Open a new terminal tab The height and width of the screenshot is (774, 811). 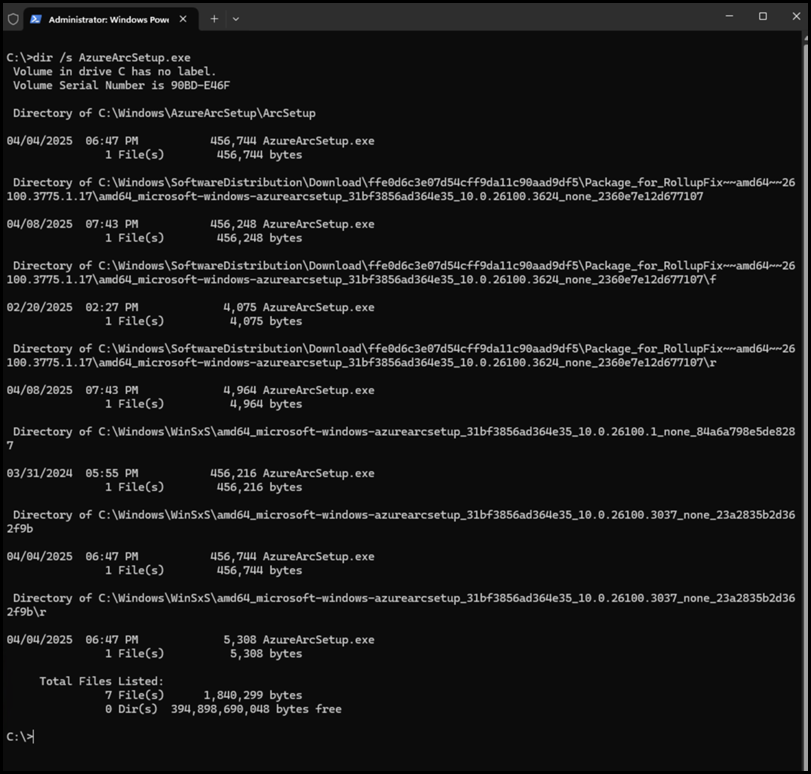tap(214, 18)
